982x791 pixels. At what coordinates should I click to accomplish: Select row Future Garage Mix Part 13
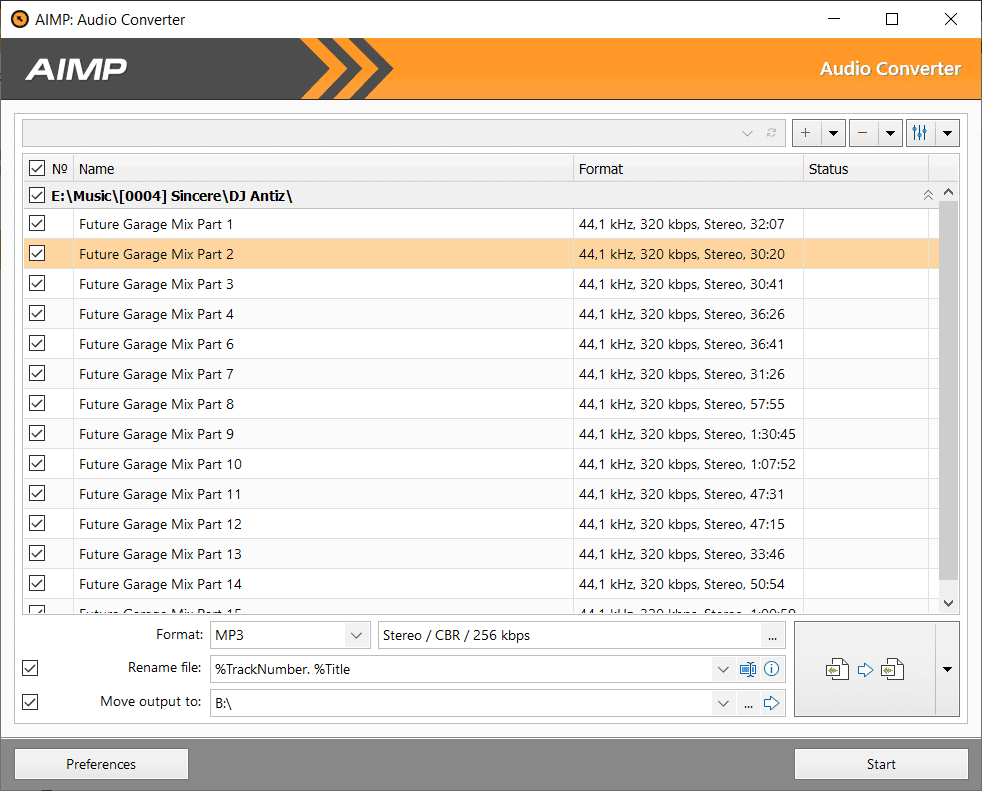(x=481, y=554)
